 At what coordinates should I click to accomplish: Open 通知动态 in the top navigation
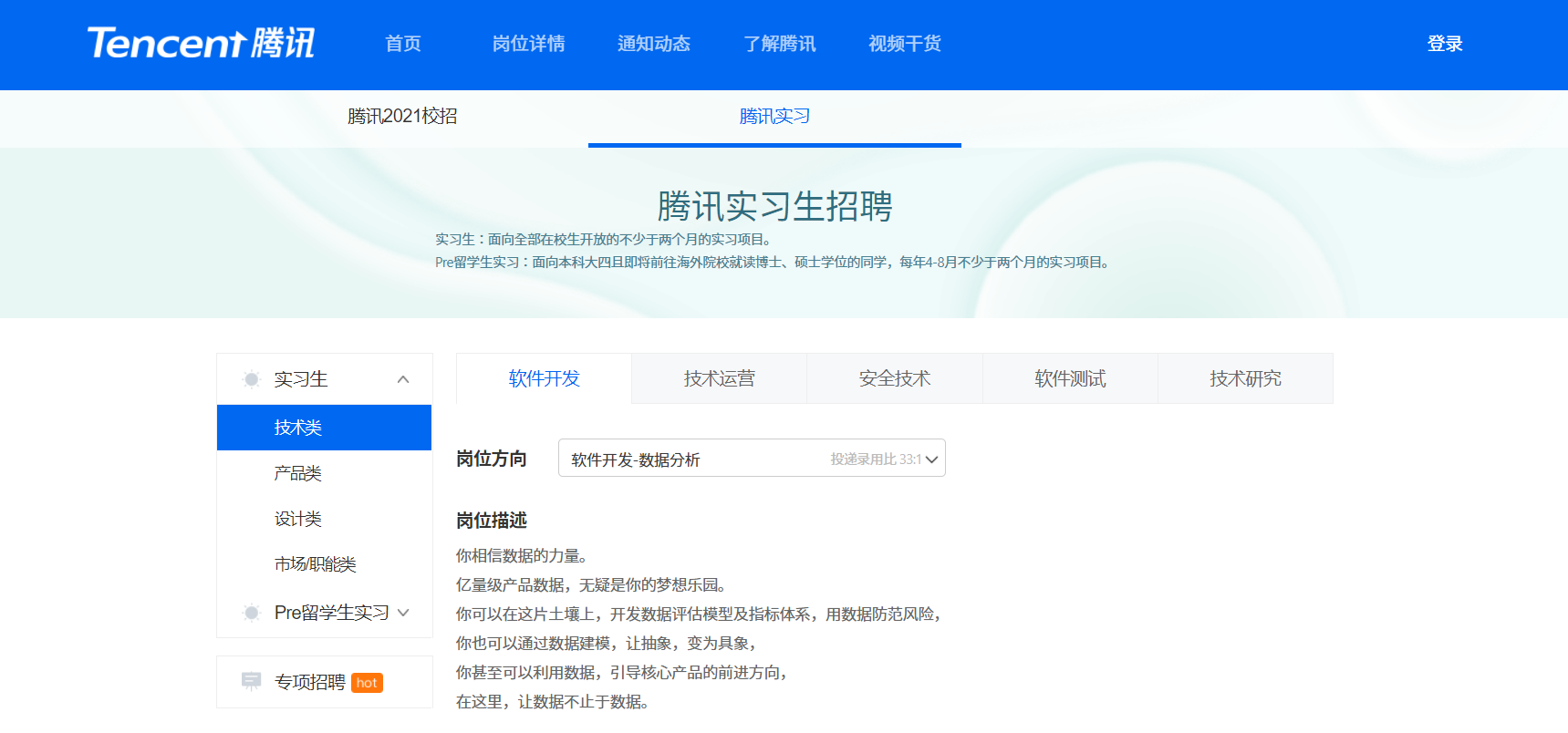[x=654, y=44]
